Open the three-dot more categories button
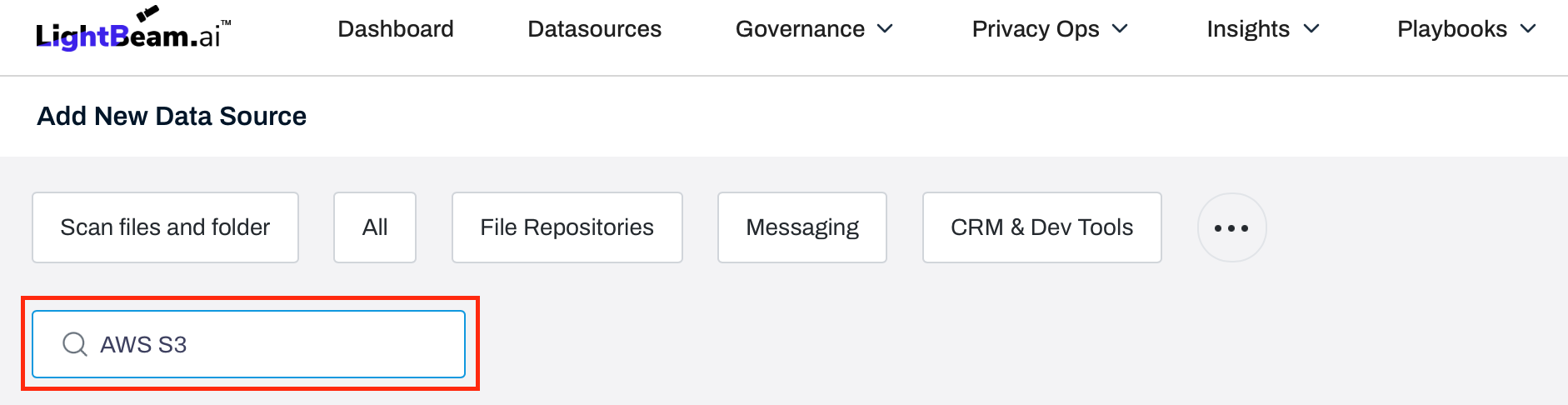The width and height of the screenshot is (1568, 405). tap(1231, 227)
